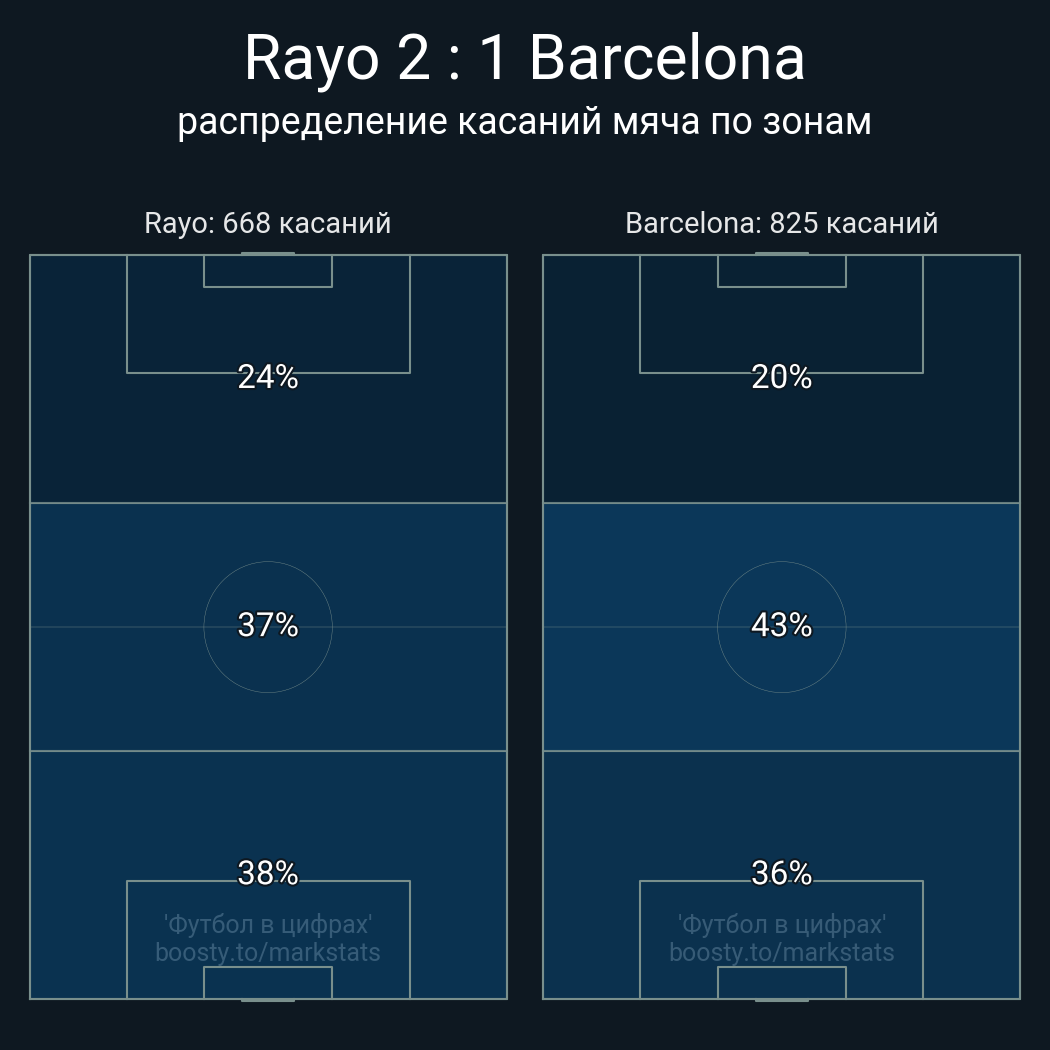The image size is (1050, 1050).
Task: Click Barcelona's 20% attacking zone label
Action: click(781, 377)
